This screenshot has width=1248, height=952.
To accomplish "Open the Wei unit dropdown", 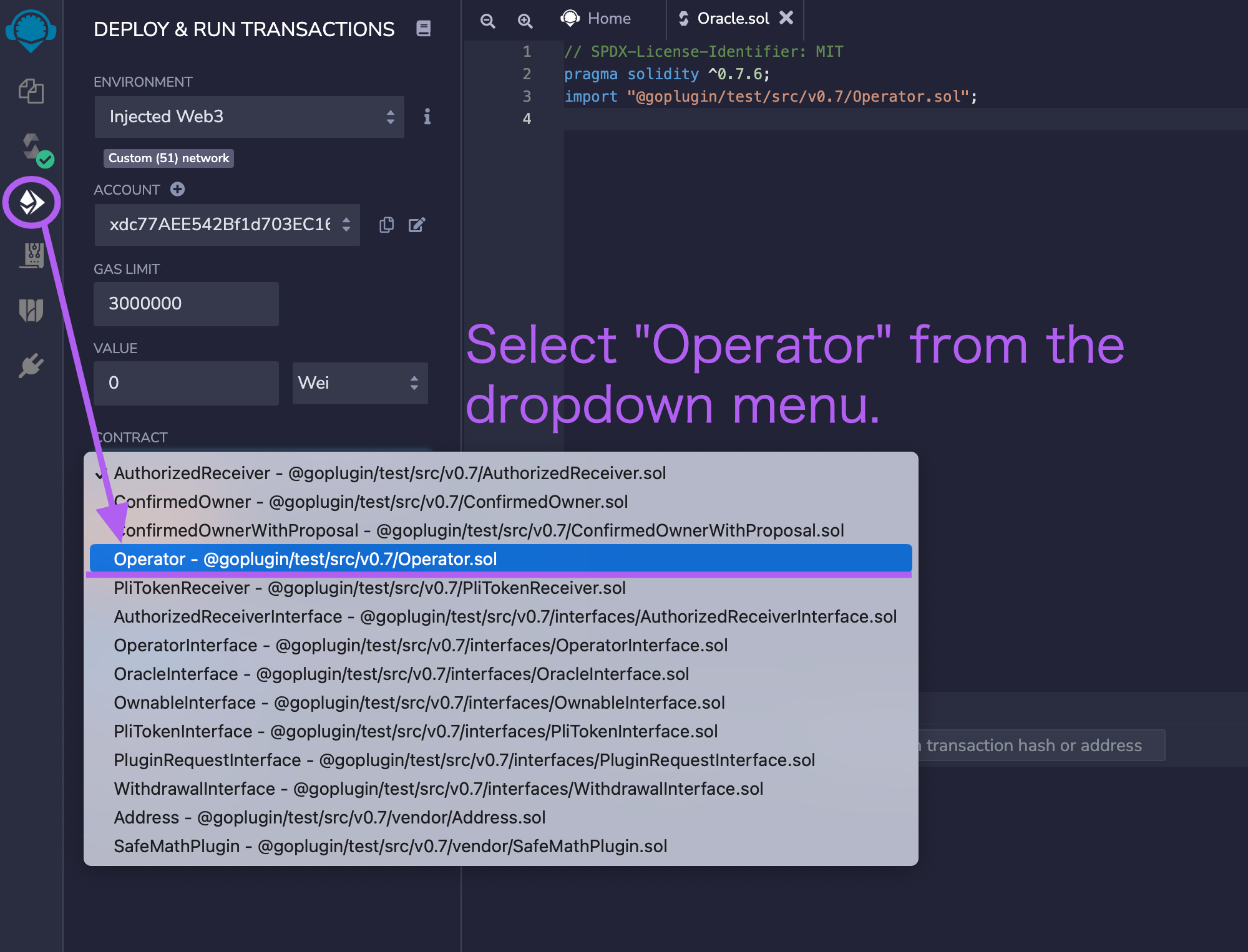I will click(x=360, y=383).
